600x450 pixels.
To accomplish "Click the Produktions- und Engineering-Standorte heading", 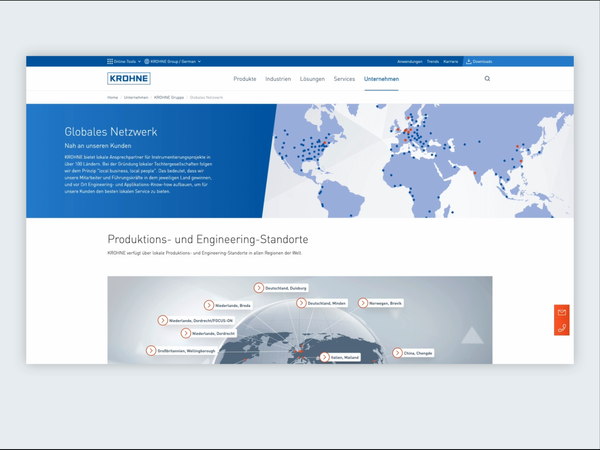I will click(208, 239).
